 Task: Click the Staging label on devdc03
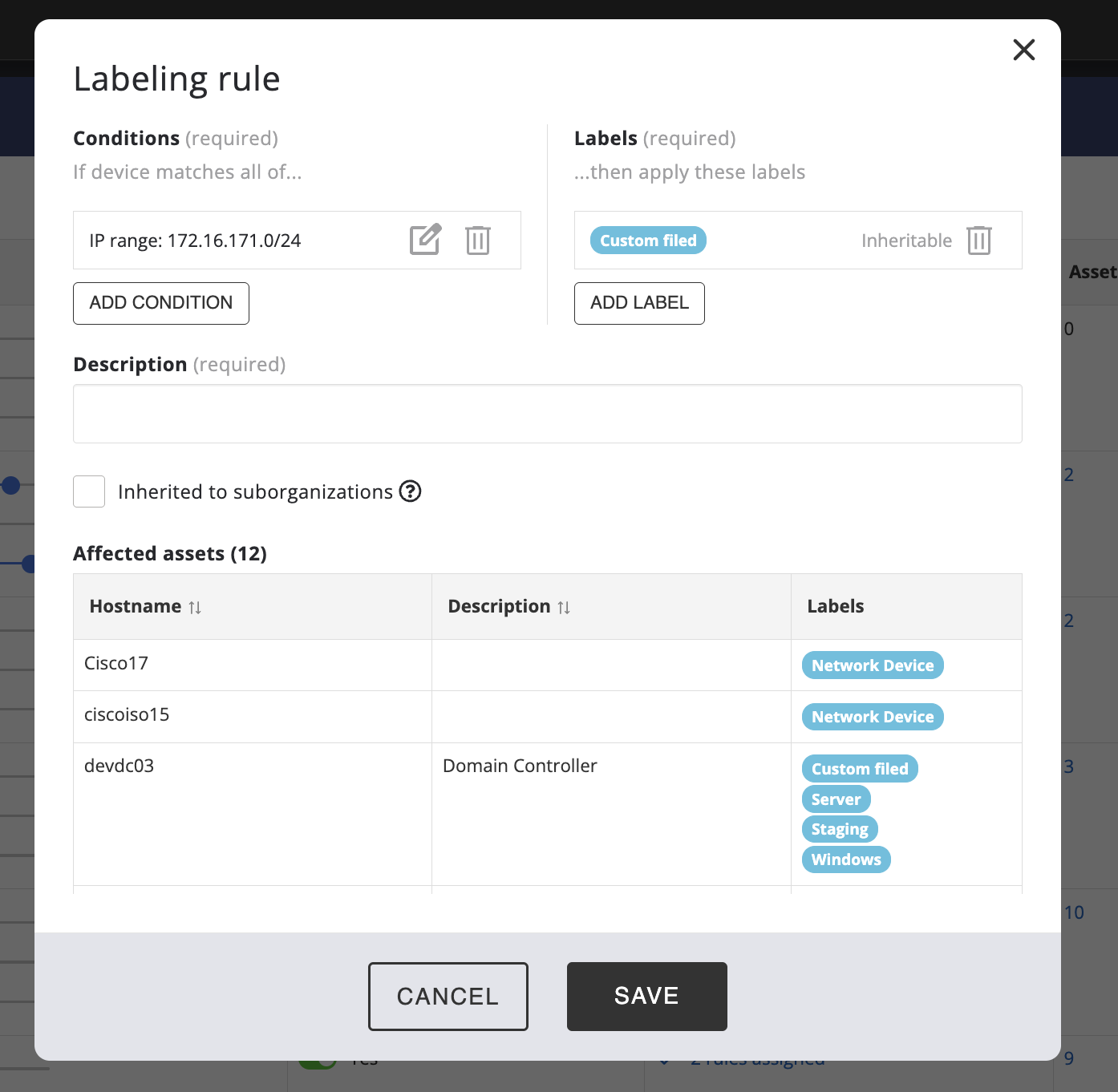click(839, 829)
